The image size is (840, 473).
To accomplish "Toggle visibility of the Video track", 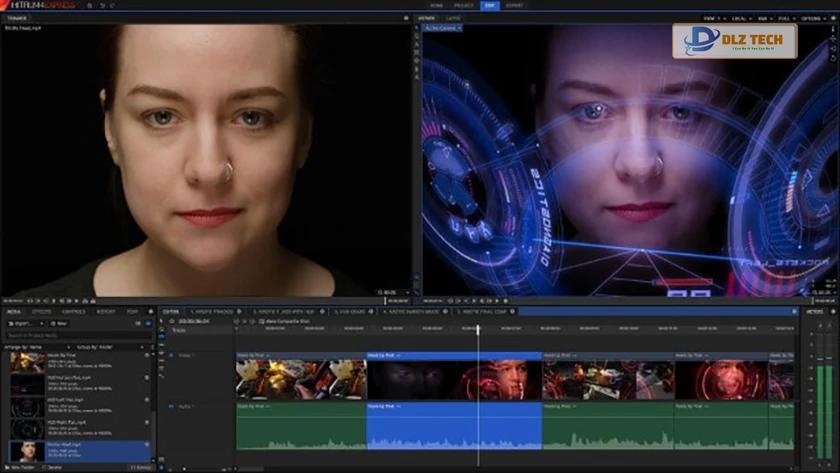I will click(x=171, y=355).
